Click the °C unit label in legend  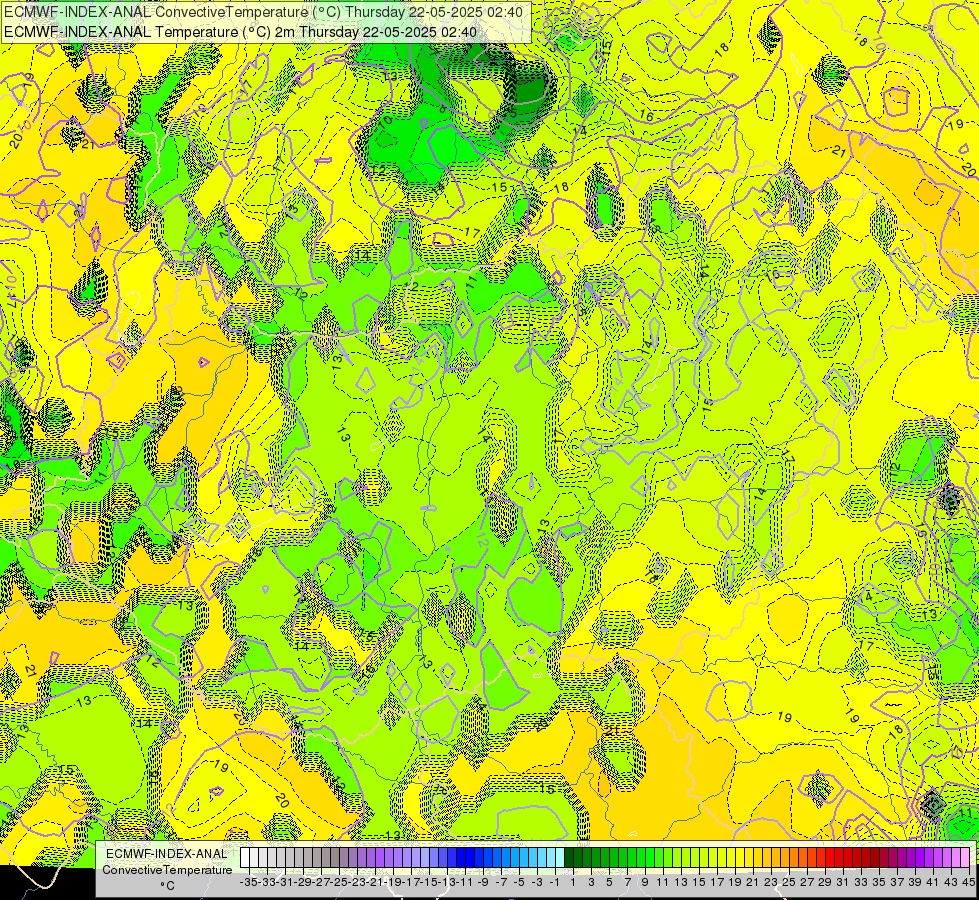[167, 886]
